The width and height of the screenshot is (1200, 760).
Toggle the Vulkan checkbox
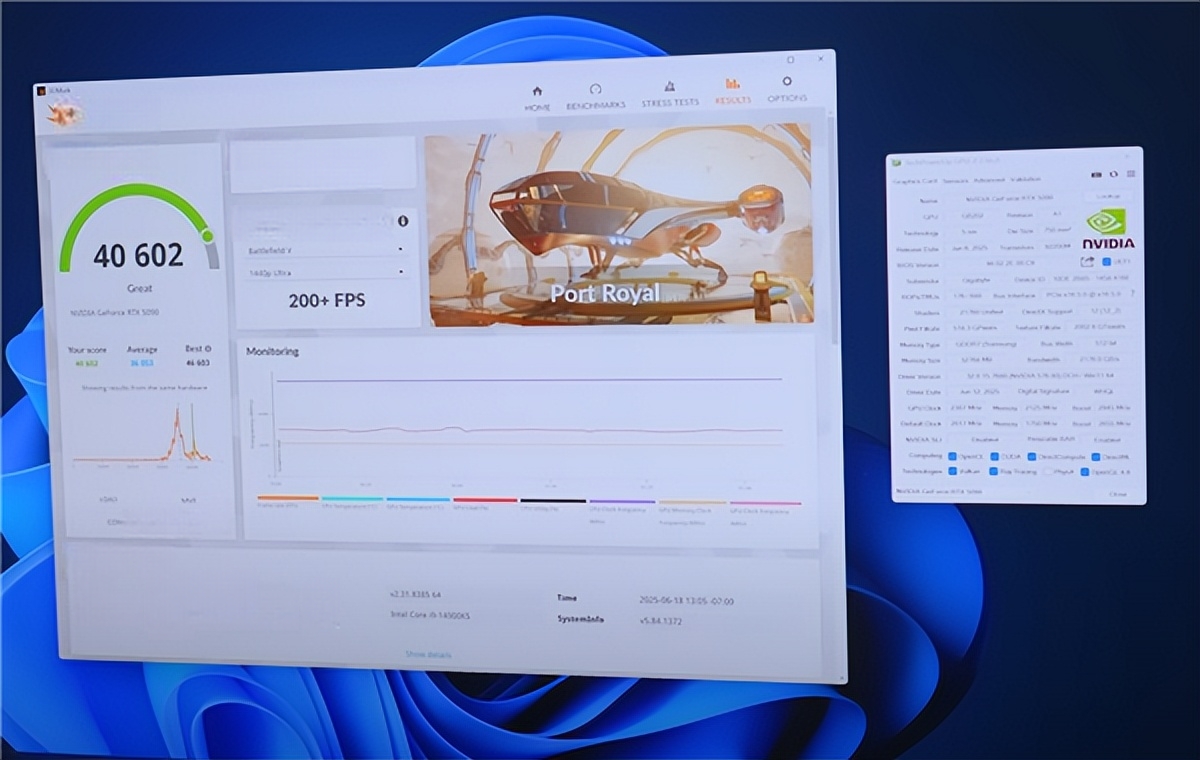point(952,471)
